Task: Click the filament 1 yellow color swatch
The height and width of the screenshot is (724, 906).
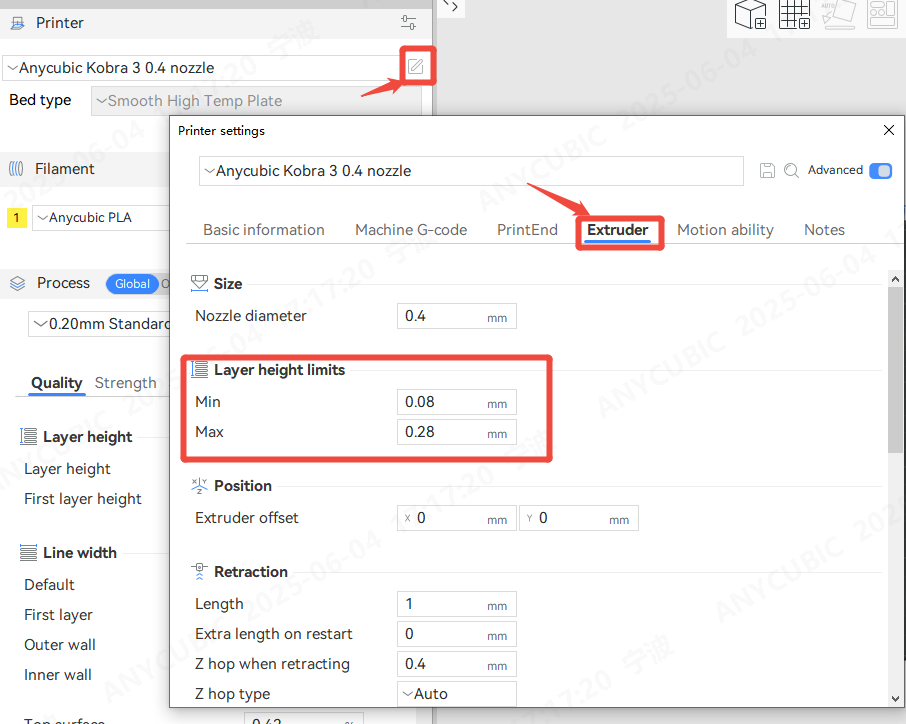Action: tap(17, 218)
